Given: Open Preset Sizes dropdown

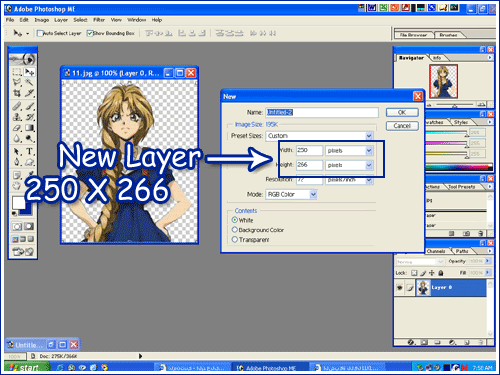Looking at the screenshot, I should pyautogui.click(x=369, y=136).
